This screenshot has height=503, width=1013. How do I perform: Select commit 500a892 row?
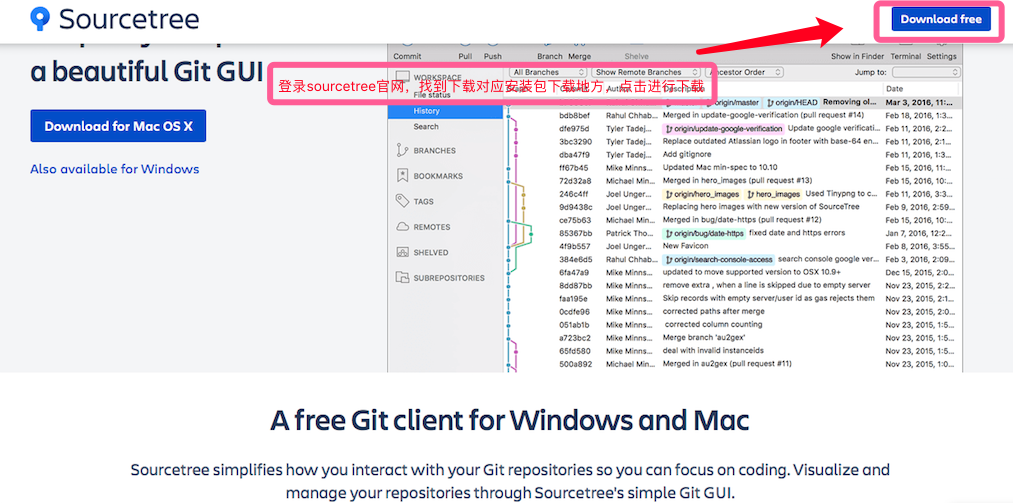point(733,364)
